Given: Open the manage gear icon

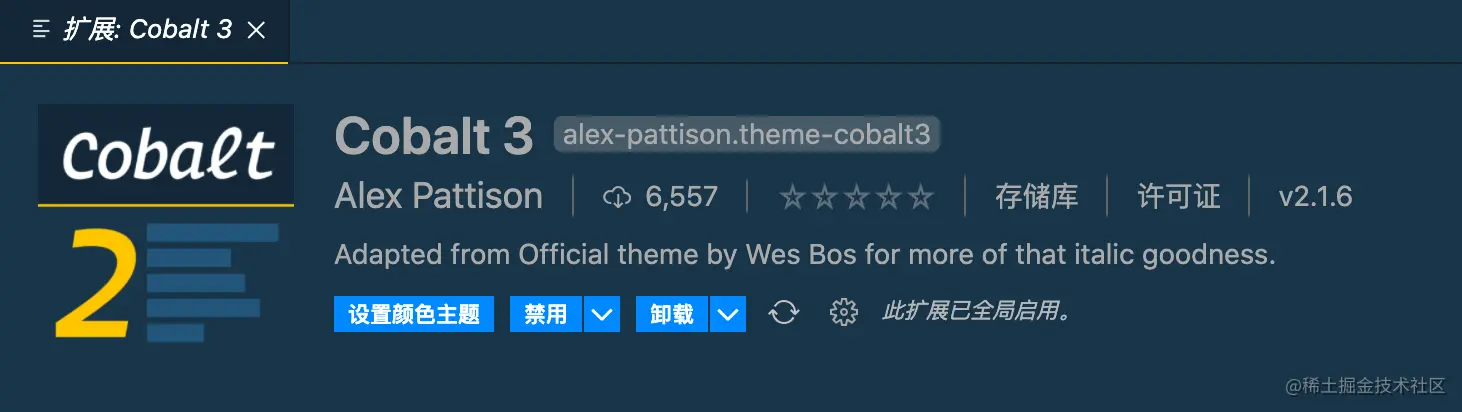Looking at the screenshot, I should (844, 314).
